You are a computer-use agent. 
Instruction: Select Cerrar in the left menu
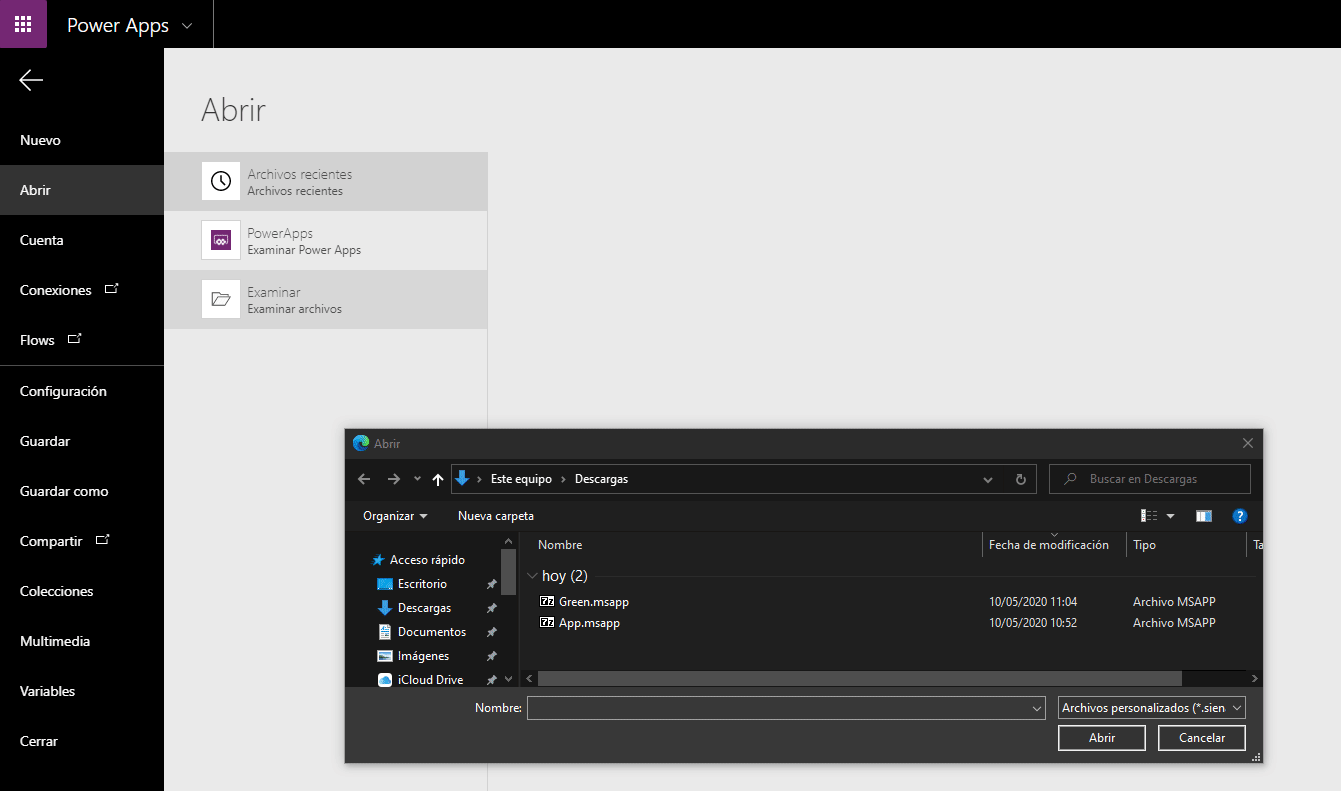(39, 741)
